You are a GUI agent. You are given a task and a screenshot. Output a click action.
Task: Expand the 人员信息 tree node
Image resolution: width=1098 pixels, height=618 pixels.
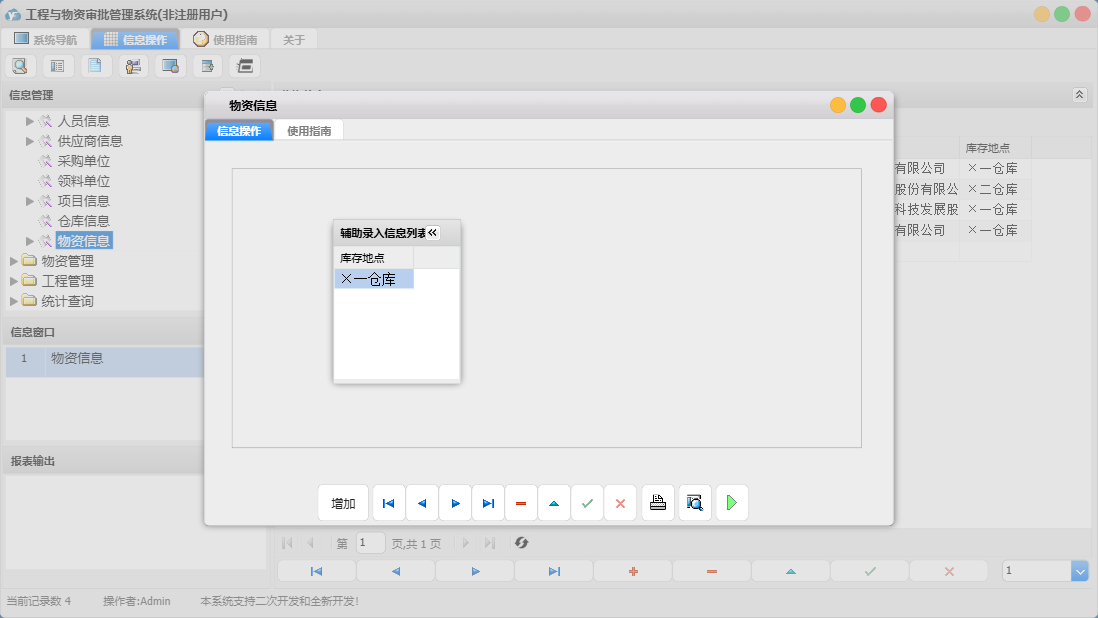30,121
